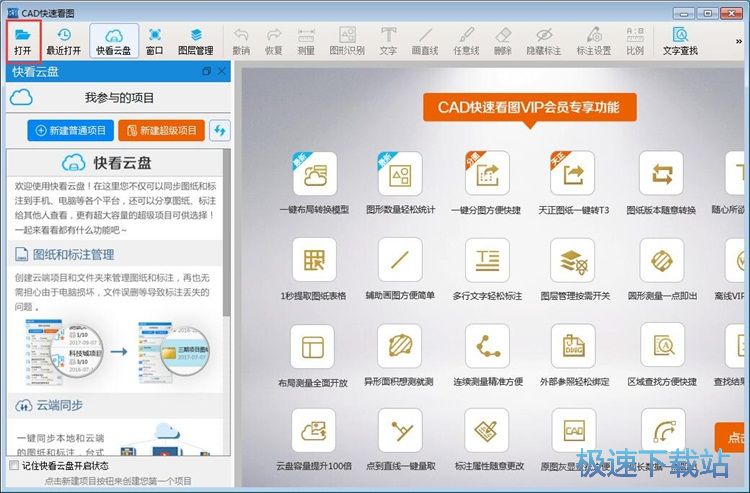Screen dimensions: 750x493
Task: Select the 任意线 freehand tool
Action: click(x=466, y=41)
